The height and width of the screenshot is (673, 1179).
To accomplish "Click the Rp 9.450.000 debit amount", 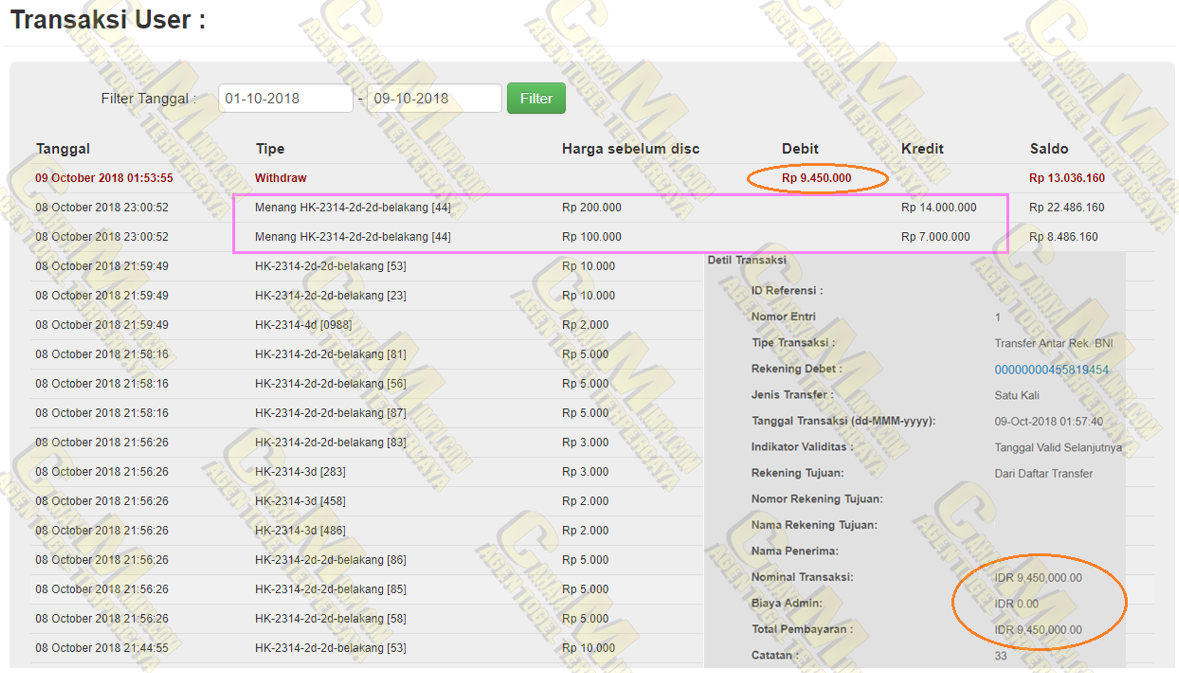I will (816, 178).
